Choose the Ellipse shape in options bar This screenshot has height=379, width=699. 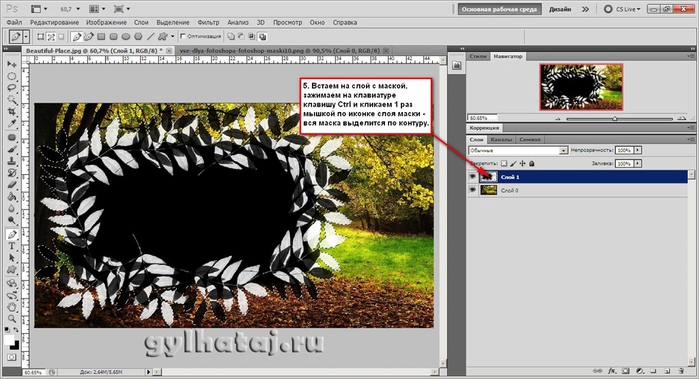[126, 37]
